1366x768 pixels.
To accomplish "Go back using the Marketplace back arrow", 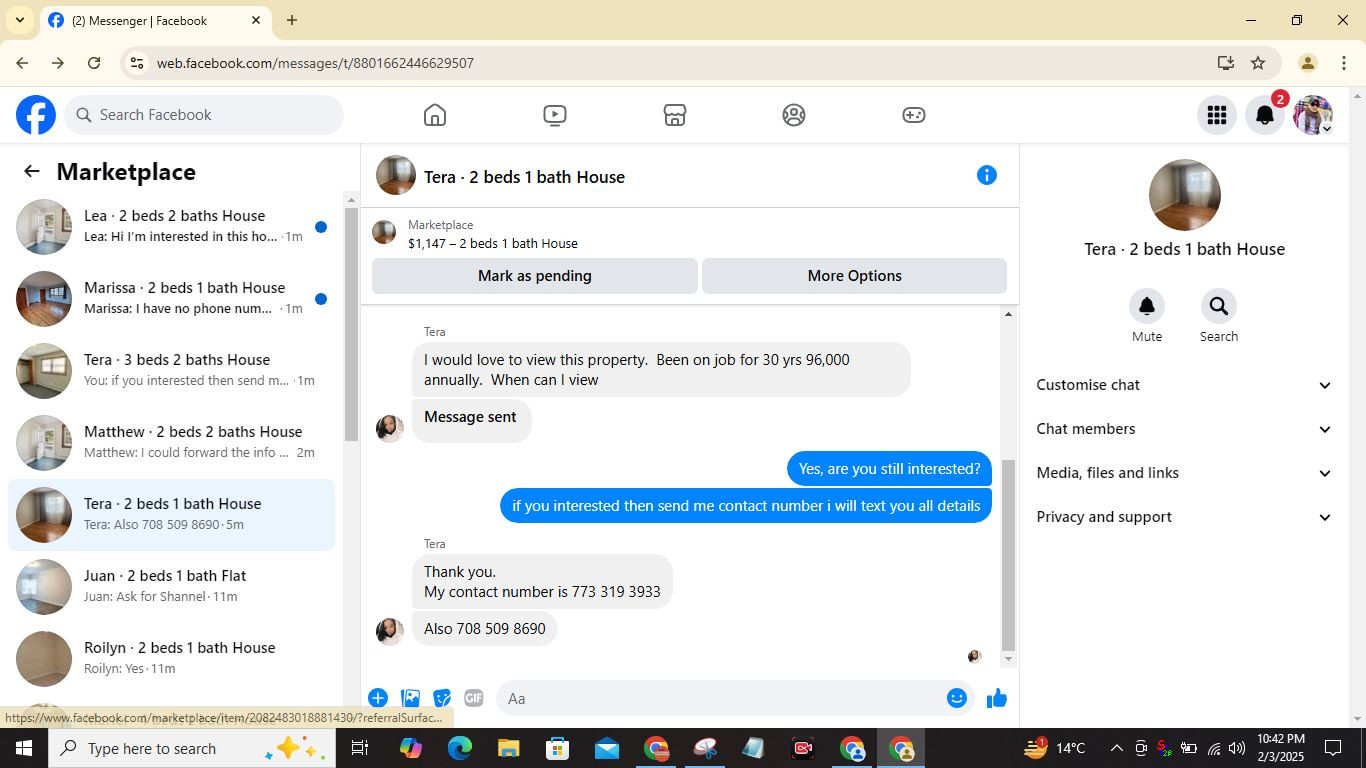I will pyautogui.click(x=32, y=171).
